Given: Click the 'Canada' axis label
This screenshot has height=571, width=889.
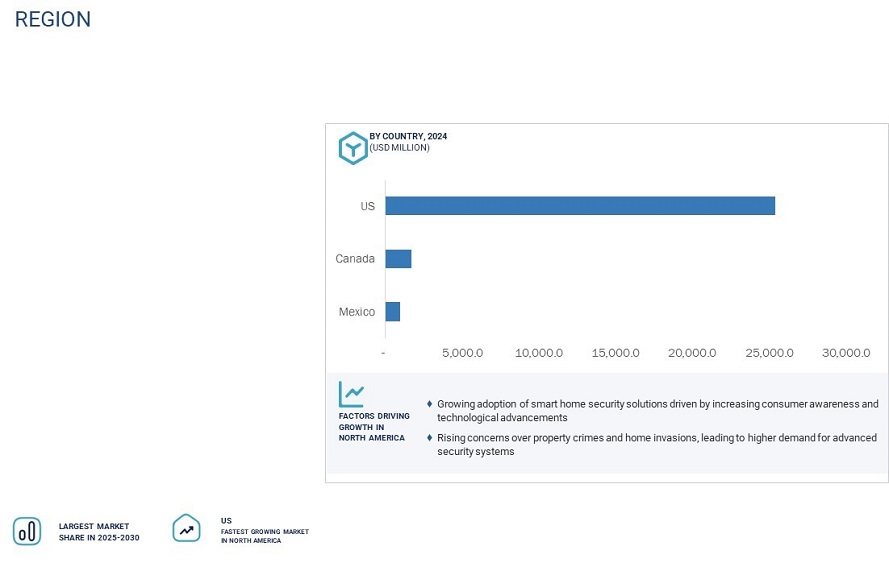Looking at the screenshot, I should [x=355, y=259].
